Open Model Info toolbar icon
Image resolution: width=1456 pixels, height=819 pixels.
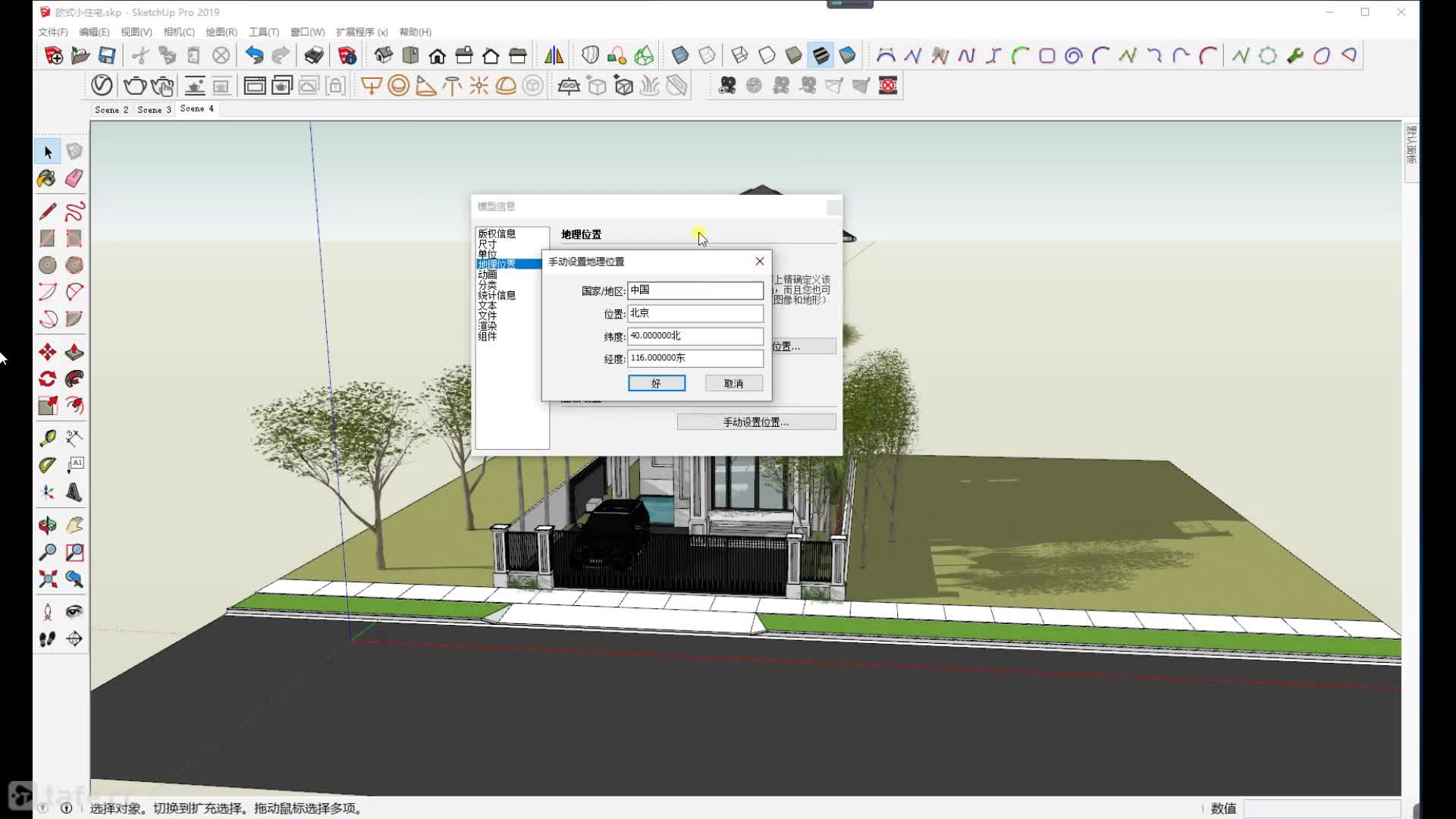tap(347, 55)
